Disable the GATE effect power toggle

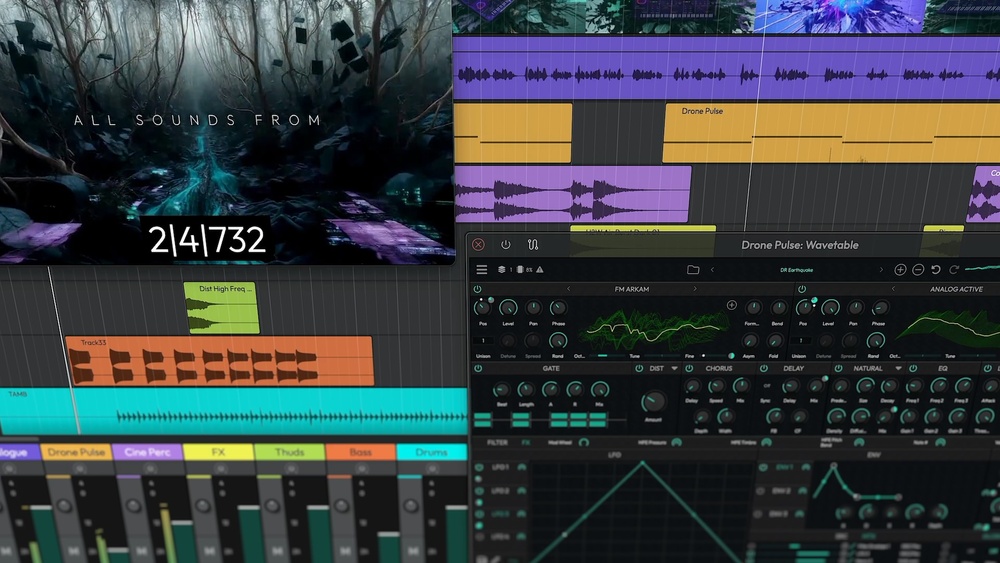tap(478, 369)
